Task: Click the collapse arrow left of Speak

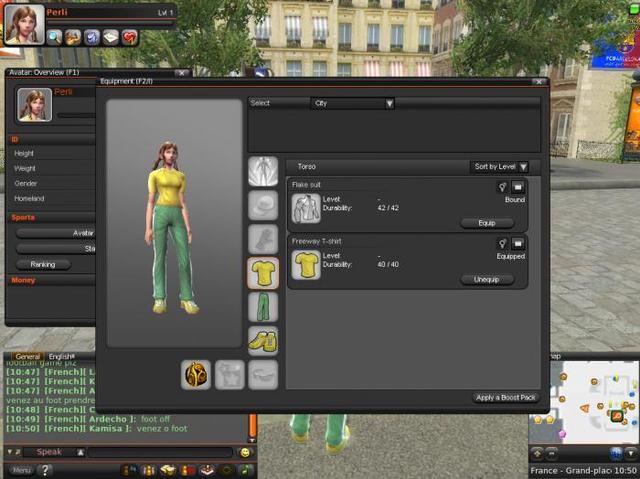Action: pyautogui.click(x=10, y=452)
